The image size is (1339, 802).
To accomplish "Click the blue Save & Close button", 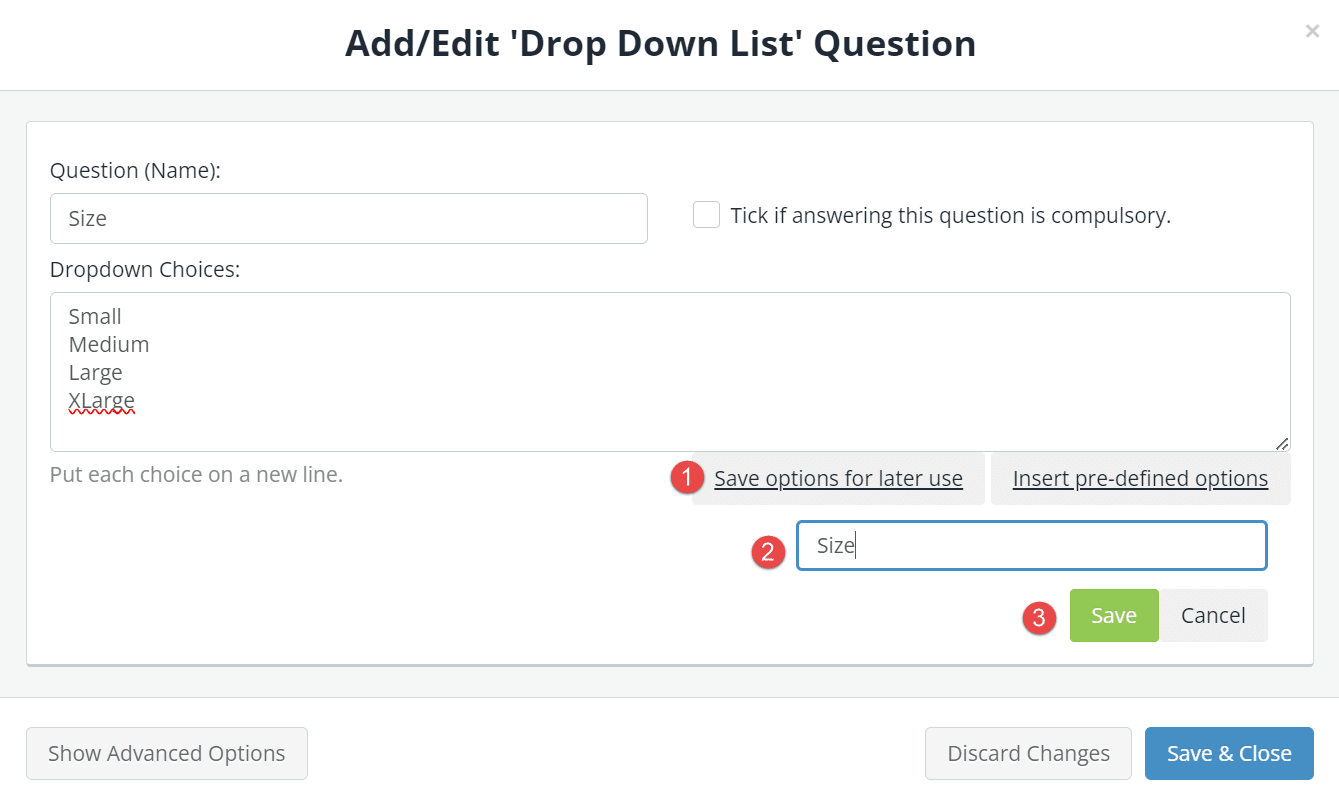I will click(1229, 753).
